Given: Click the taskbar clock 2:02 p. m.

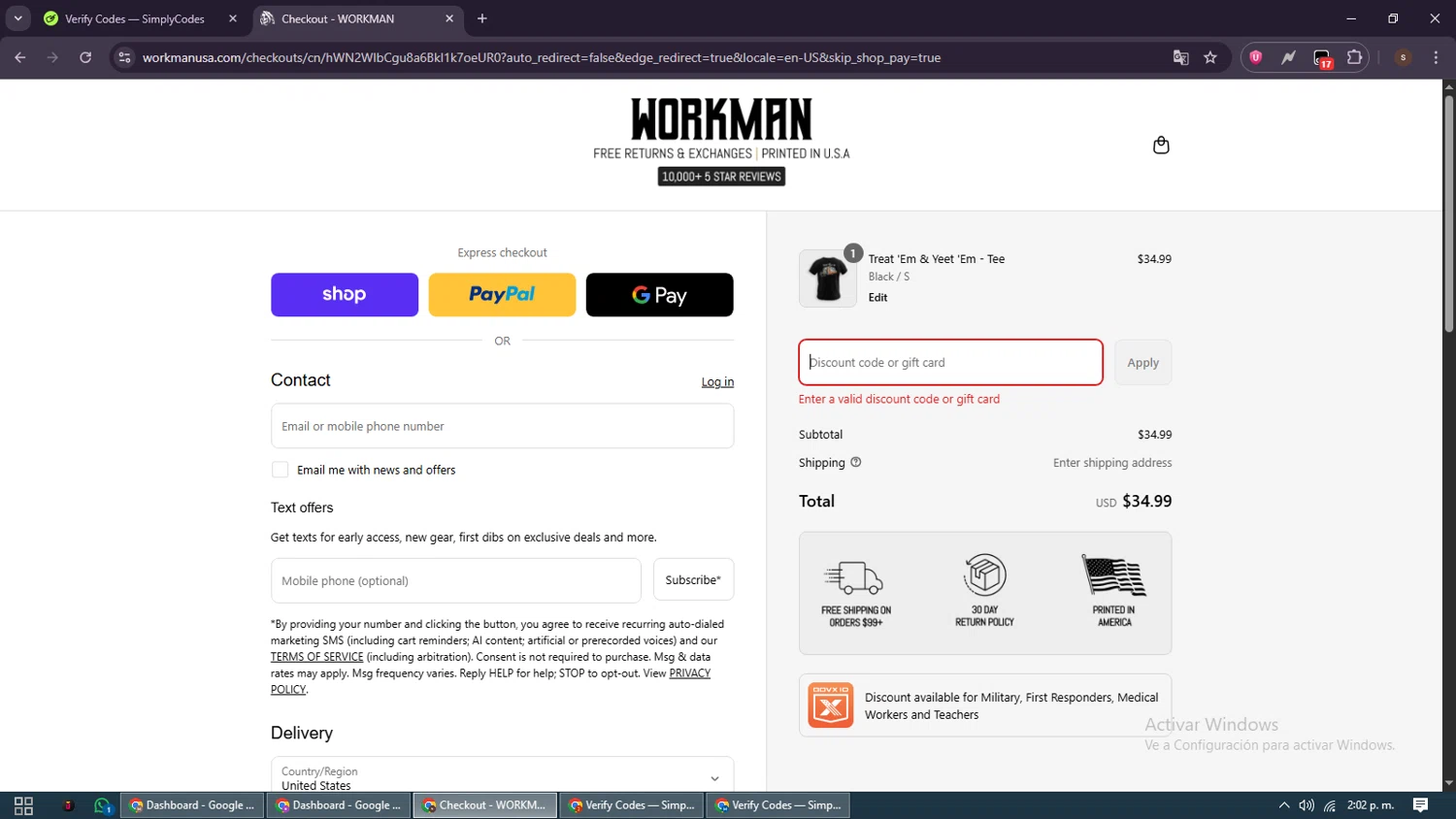Looking at the screenshot, I should [x=1370, y=805].
